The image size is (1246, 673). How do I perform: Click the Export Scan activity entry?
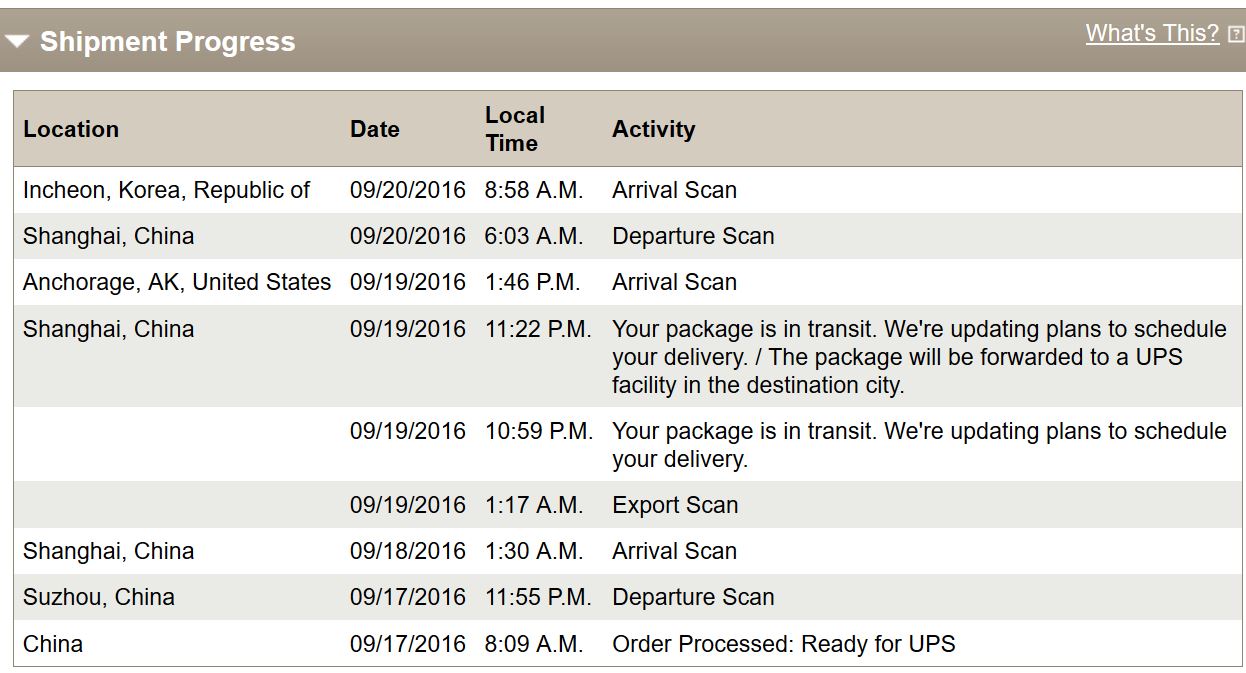(x=675, y=505)
